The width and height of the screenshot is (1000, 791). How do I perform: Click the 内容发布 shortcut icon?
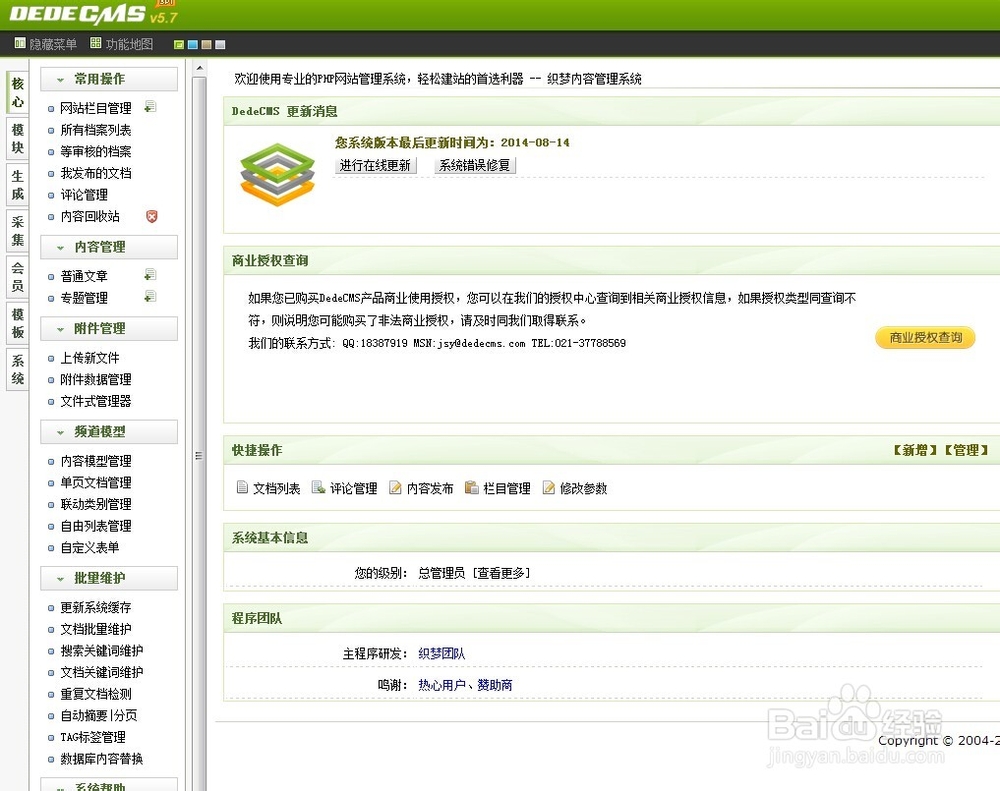coord(395,487)
